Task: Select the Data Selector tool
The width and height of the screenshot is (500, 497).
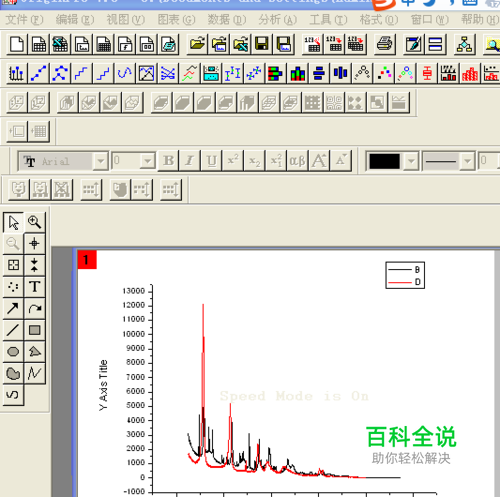Action: [x=34, y=265]
